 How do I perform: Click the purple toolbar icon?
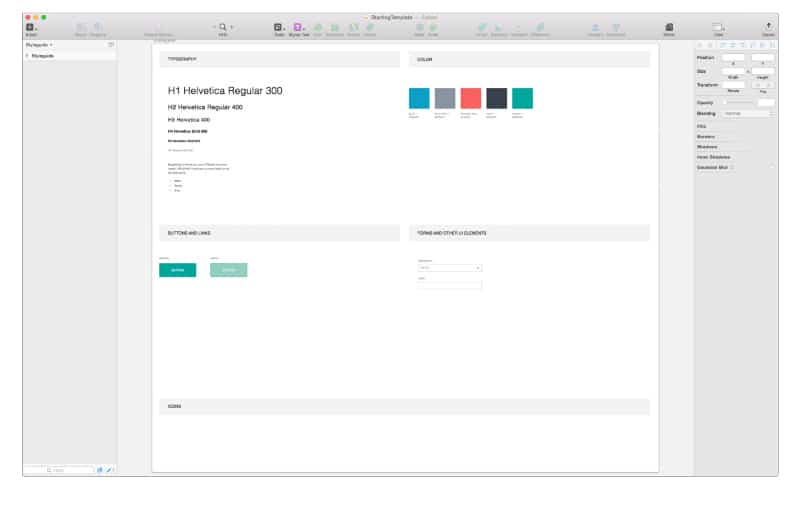tap(298, 28)
